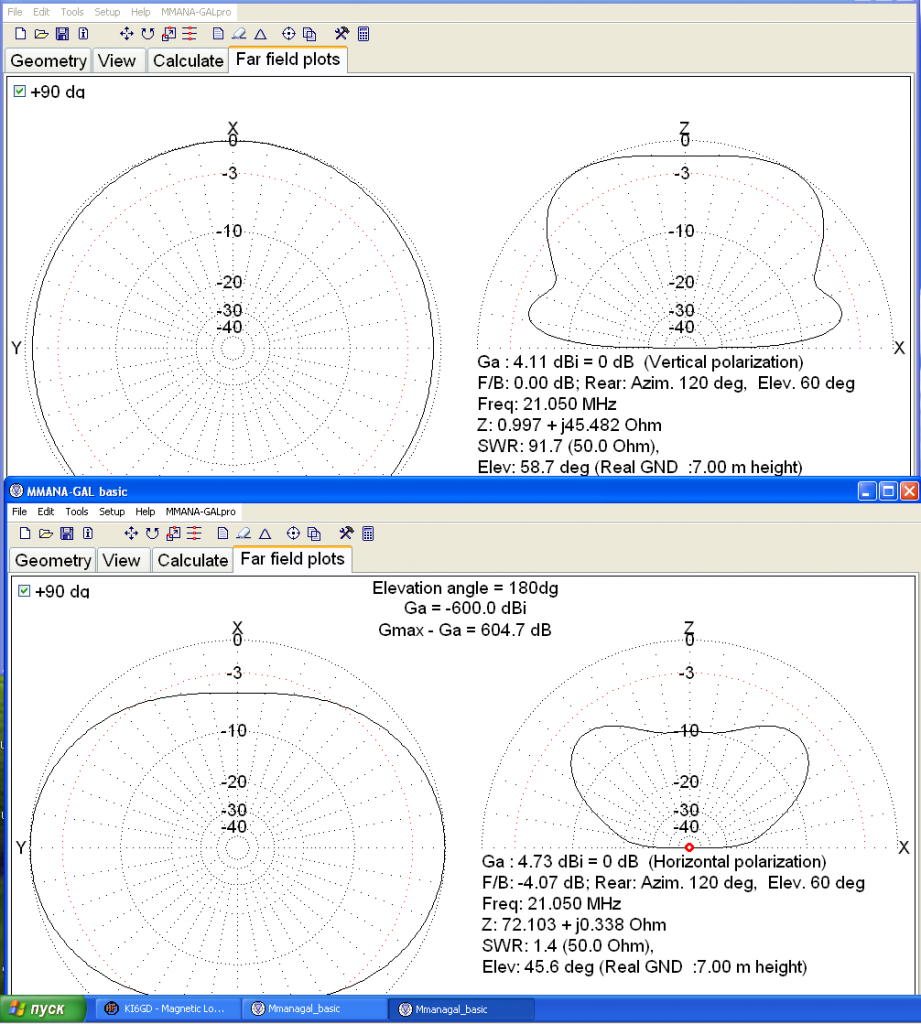The height and width of the screenshot is (1024, 921).
Task: Click triangle icon in top window toolbar
Action: tap(260, 34)
